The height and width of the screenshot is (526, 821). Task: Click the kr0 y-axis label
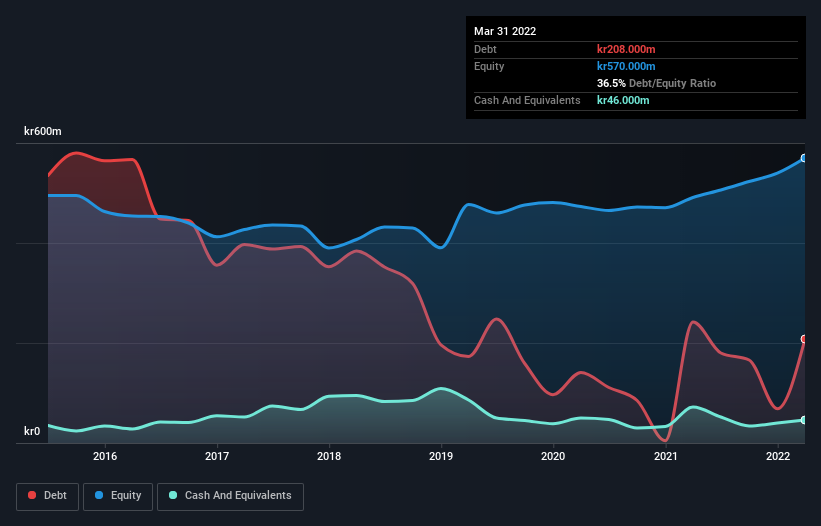[x=32, y=431]
